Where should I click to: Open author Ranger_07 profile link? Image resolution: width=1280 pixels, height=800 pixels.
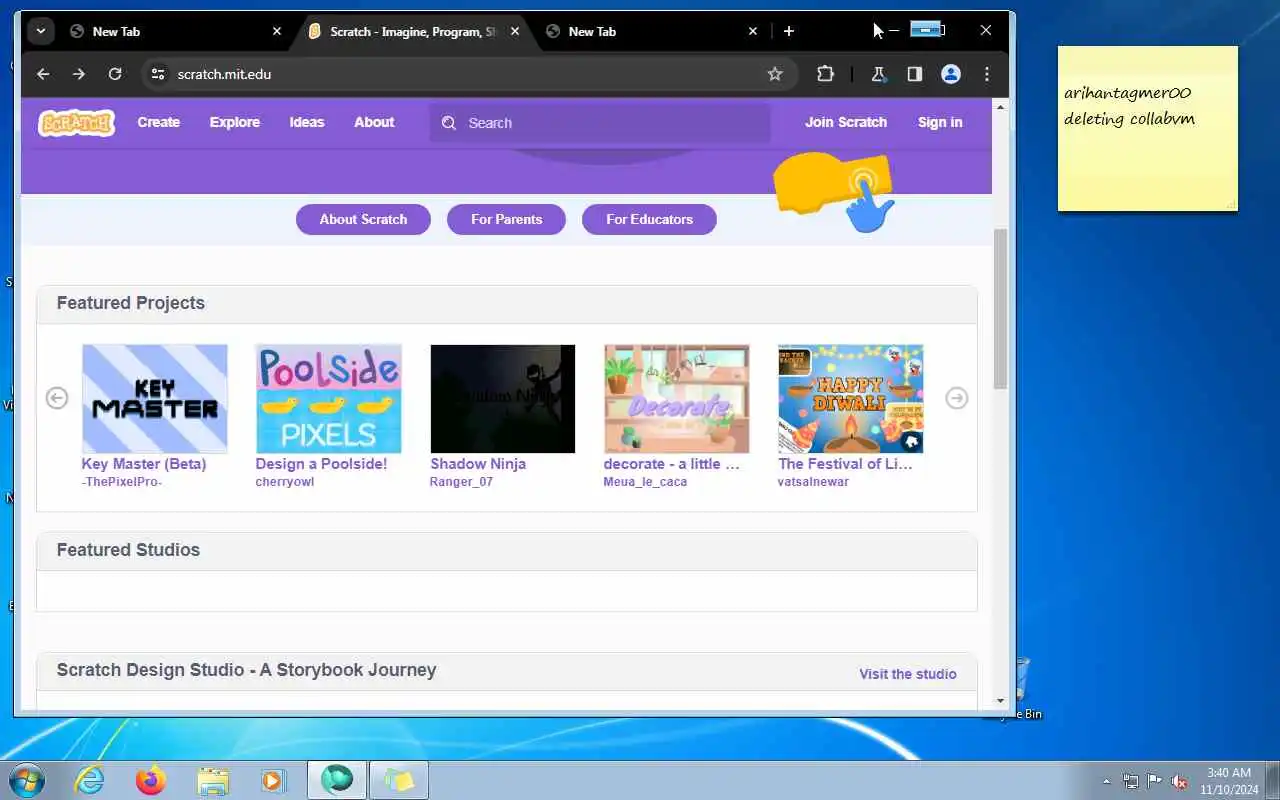(461, 482)
